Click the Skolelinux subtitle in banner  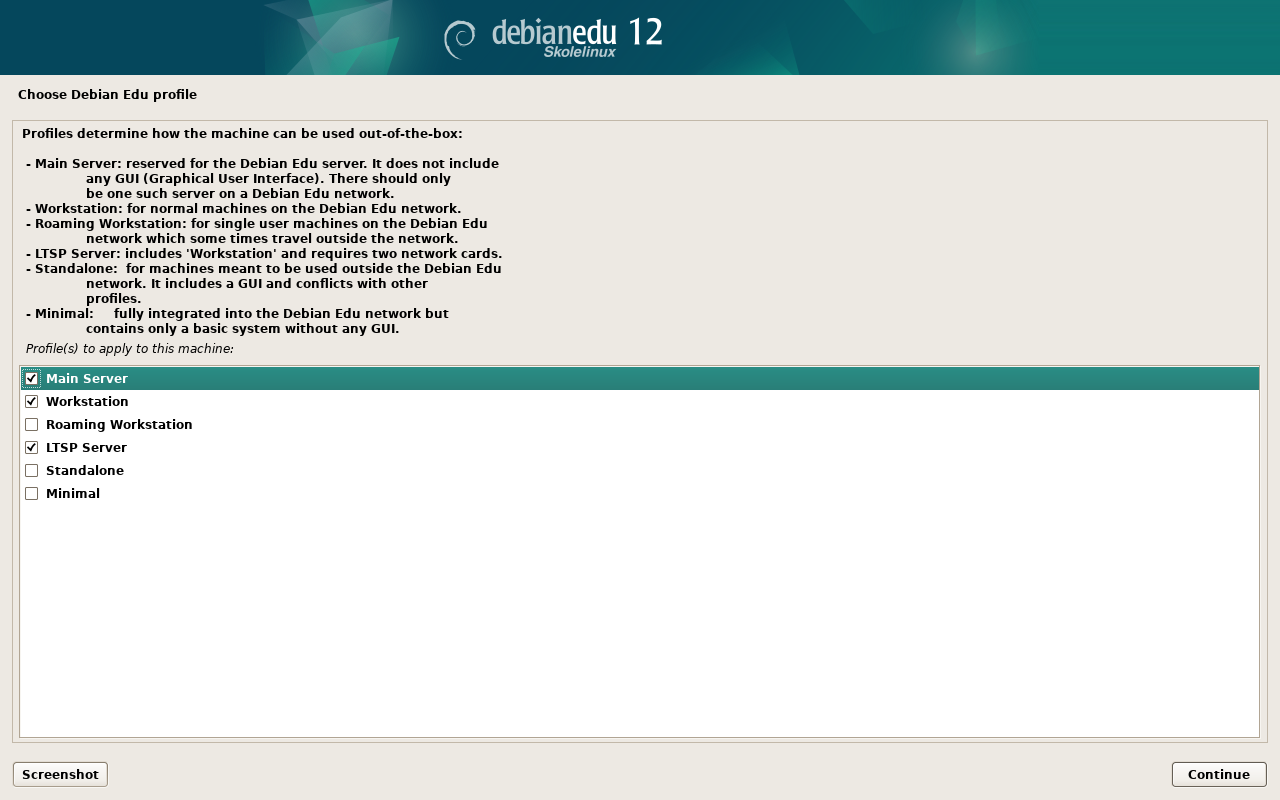pyautogui.click(x=579, y=52)
